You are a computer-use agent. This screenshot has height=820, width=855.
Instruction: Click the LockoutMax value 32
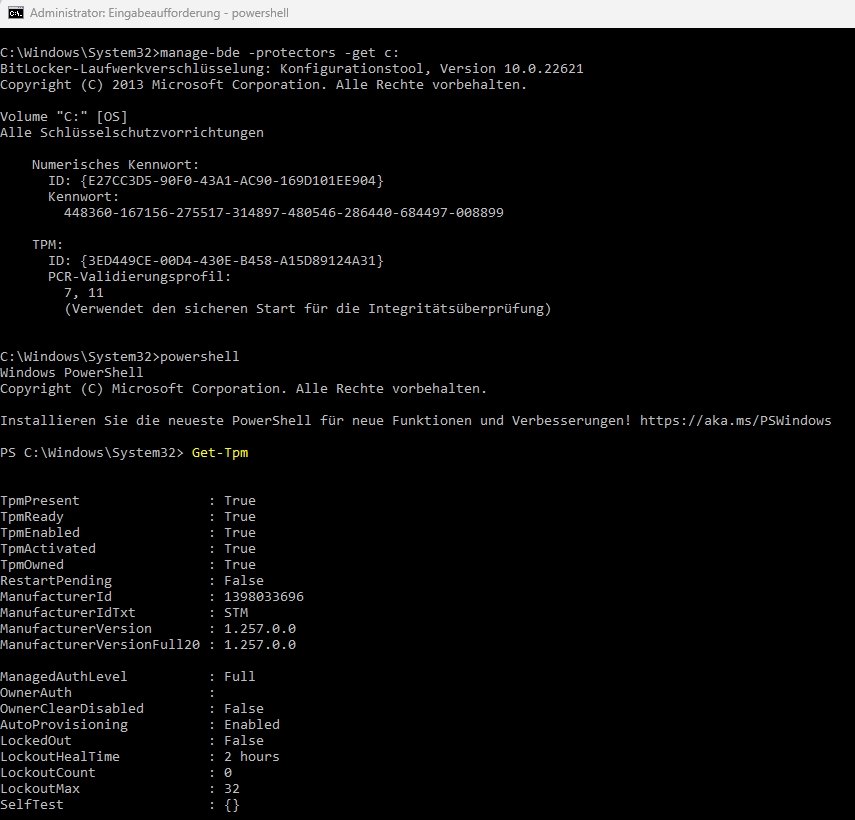232,789
